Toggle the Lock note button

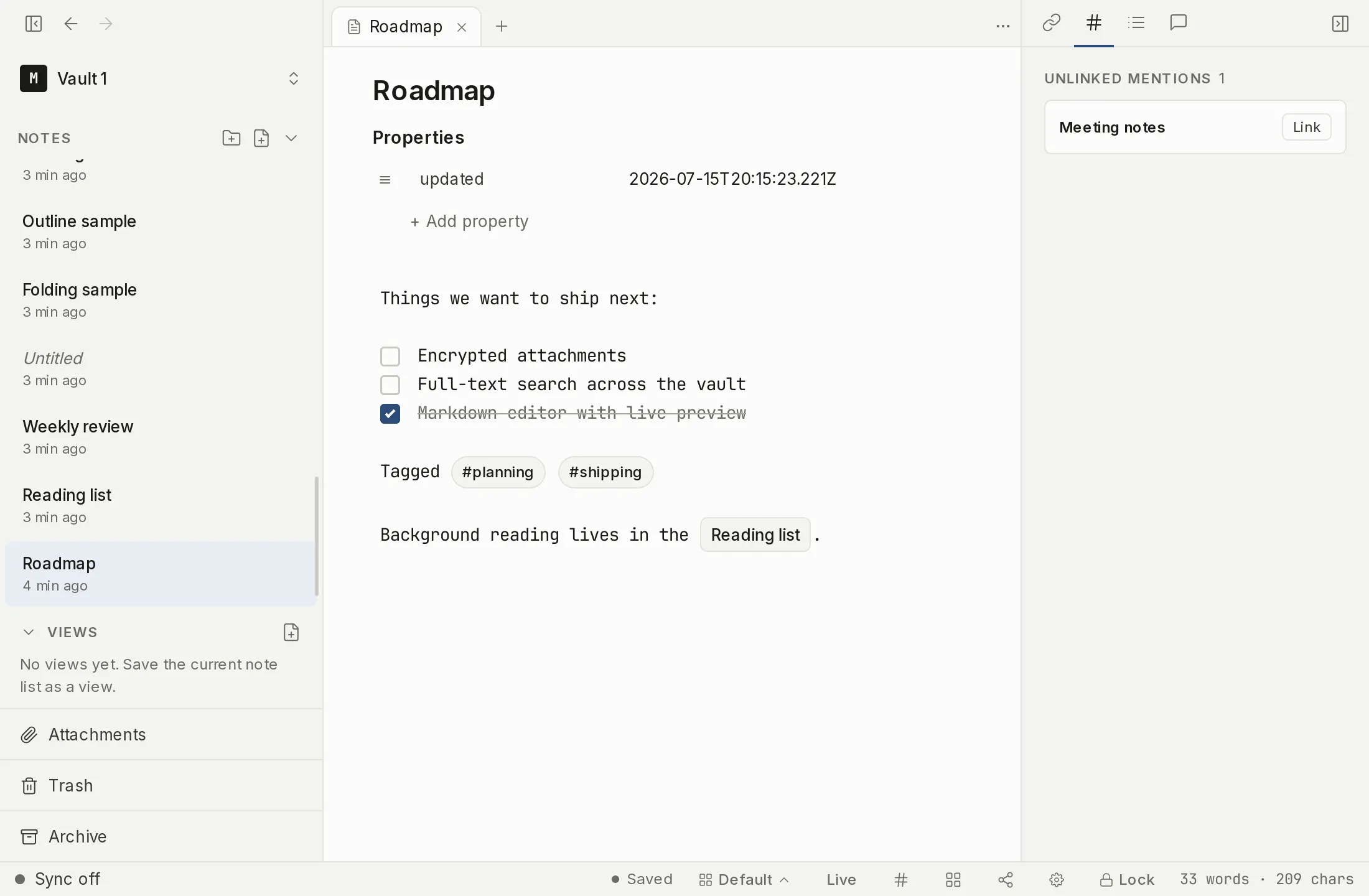click(1127, 879)
